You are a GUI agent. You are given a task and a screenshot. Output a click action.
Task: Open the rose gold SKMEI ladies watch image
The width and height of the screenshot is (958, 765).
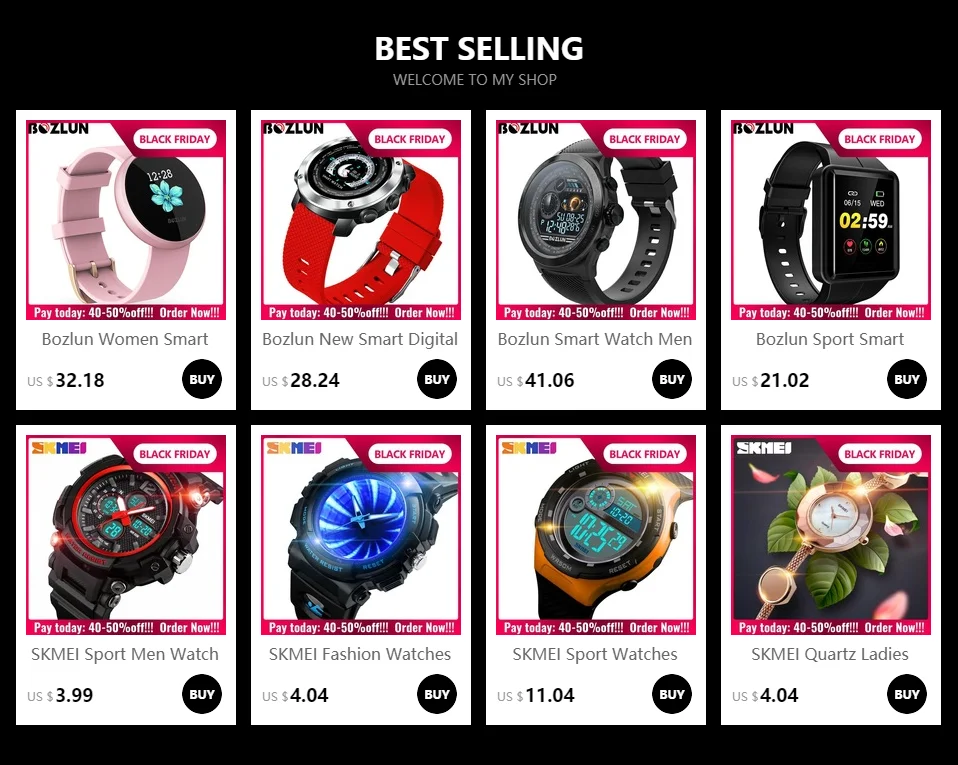pos(831,535)
